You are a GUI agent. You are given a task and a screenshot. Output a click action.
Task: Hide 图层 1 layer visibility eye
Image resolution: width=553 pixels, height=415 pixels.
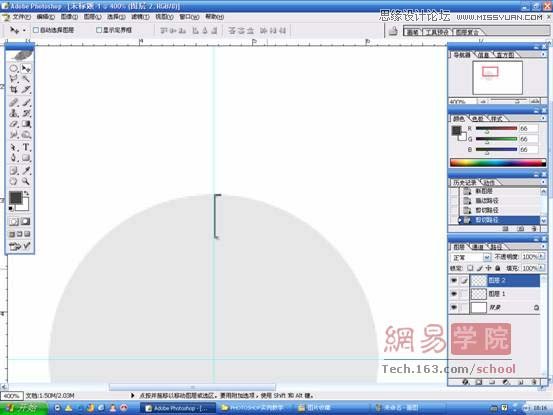(x=454, y=293)
